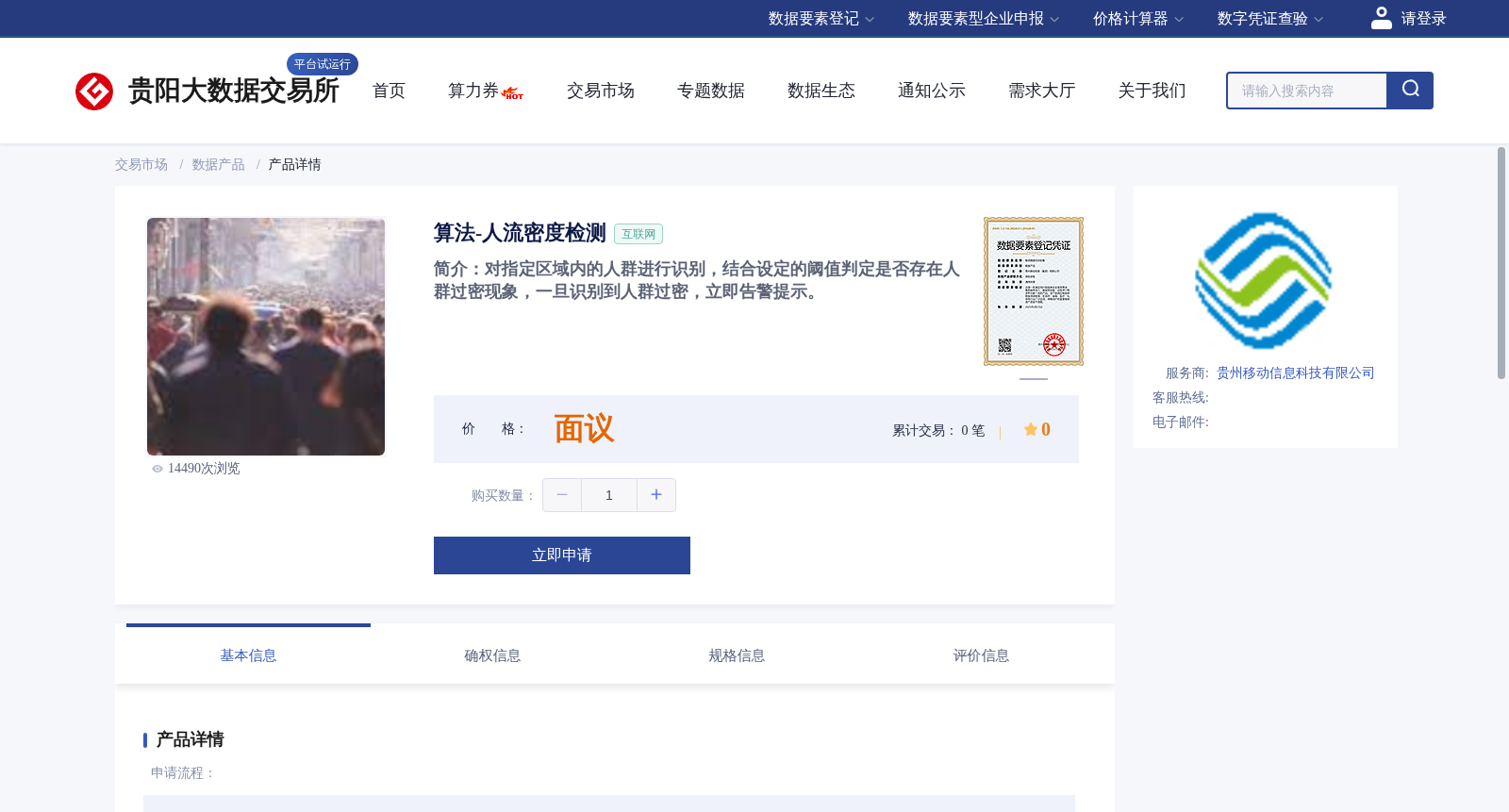Click the HOT badge beside 算力券
This screenshot has height=812, width=1509.
coord(513,93)
